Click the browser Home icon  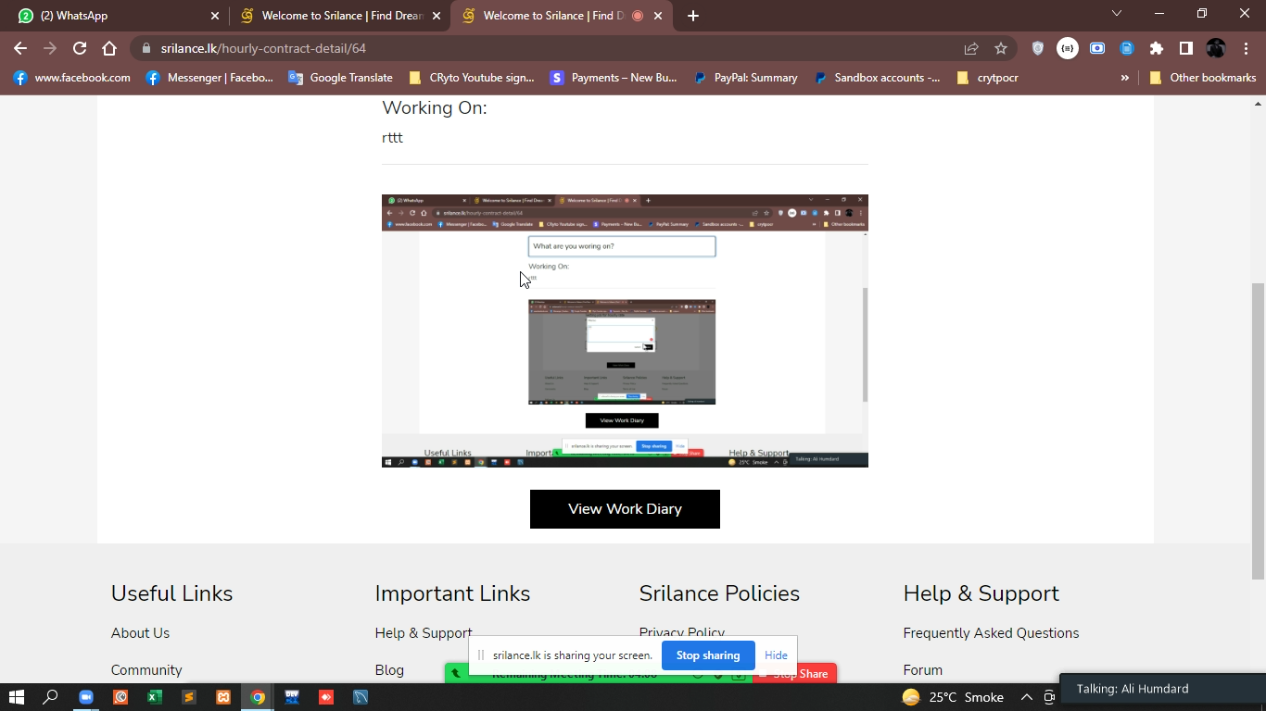click(110, 48)
